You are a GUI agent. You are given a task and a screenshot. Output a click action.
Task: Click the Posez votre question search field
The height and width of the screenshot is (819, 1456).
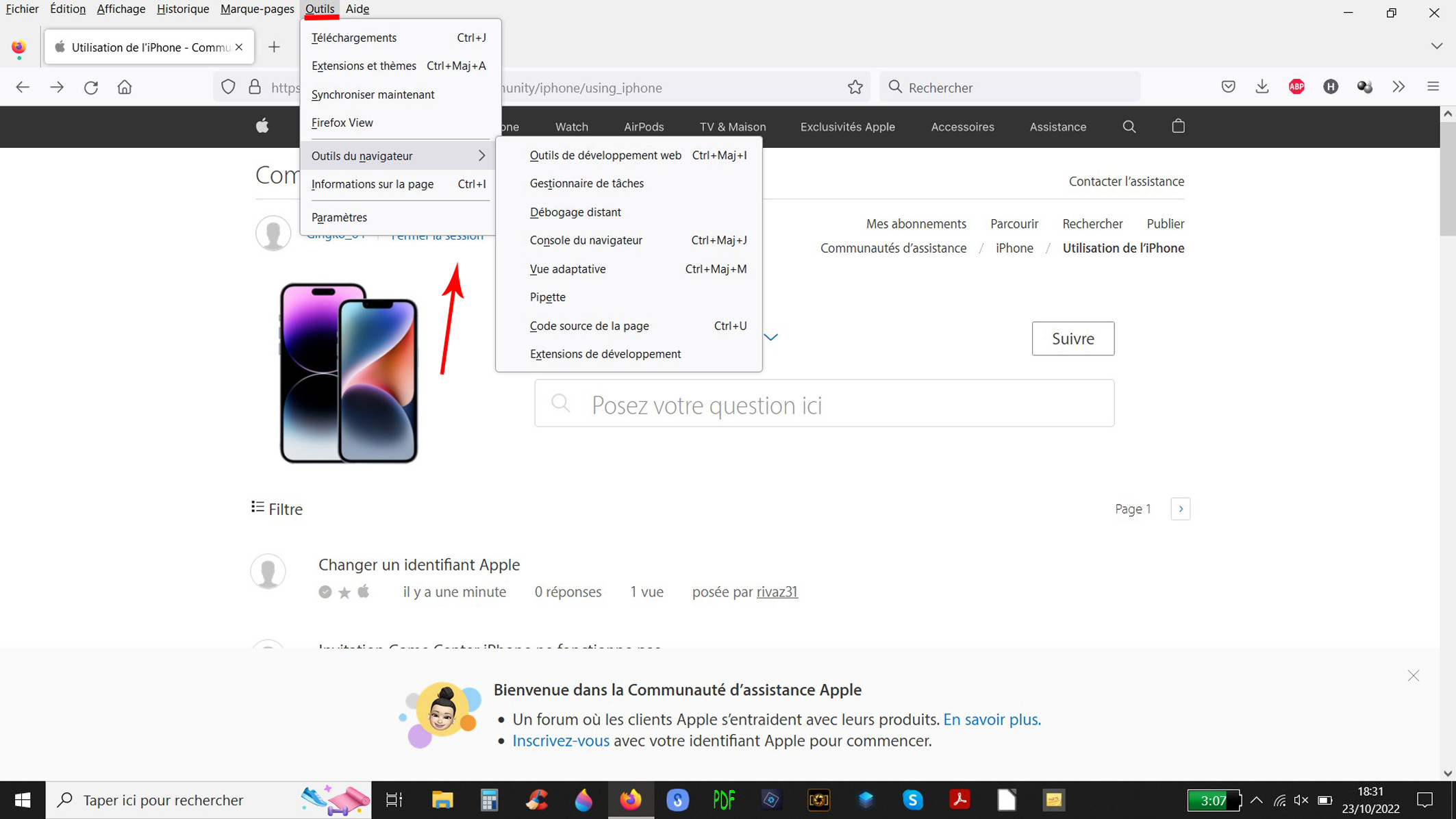(824, 405)
